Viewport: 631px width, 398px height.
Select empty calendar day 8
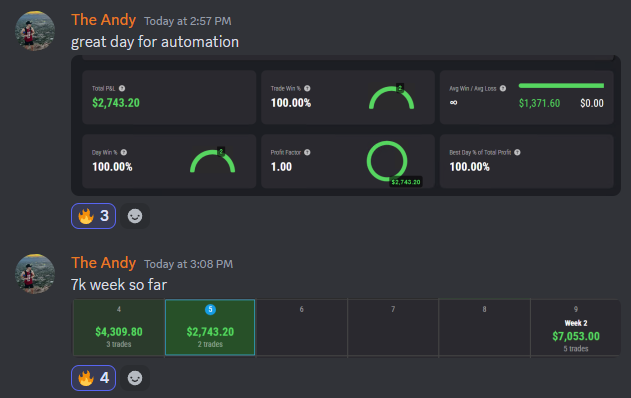[x=485, y=328]
